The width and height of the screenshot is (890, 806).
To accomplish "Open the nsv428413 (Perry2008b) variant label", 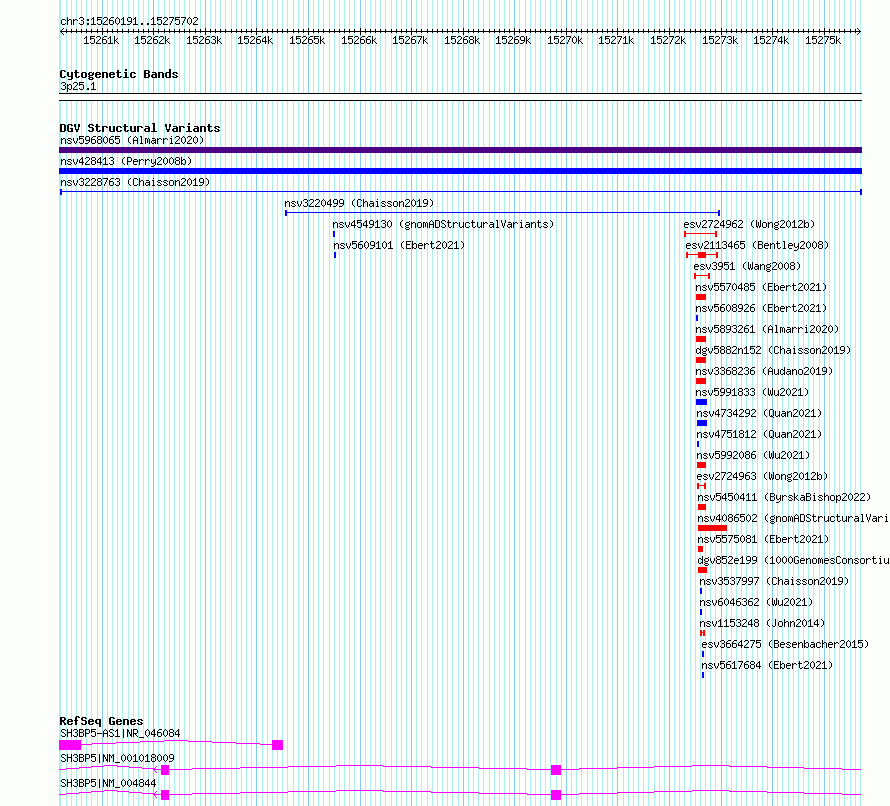I will [126, 161].
